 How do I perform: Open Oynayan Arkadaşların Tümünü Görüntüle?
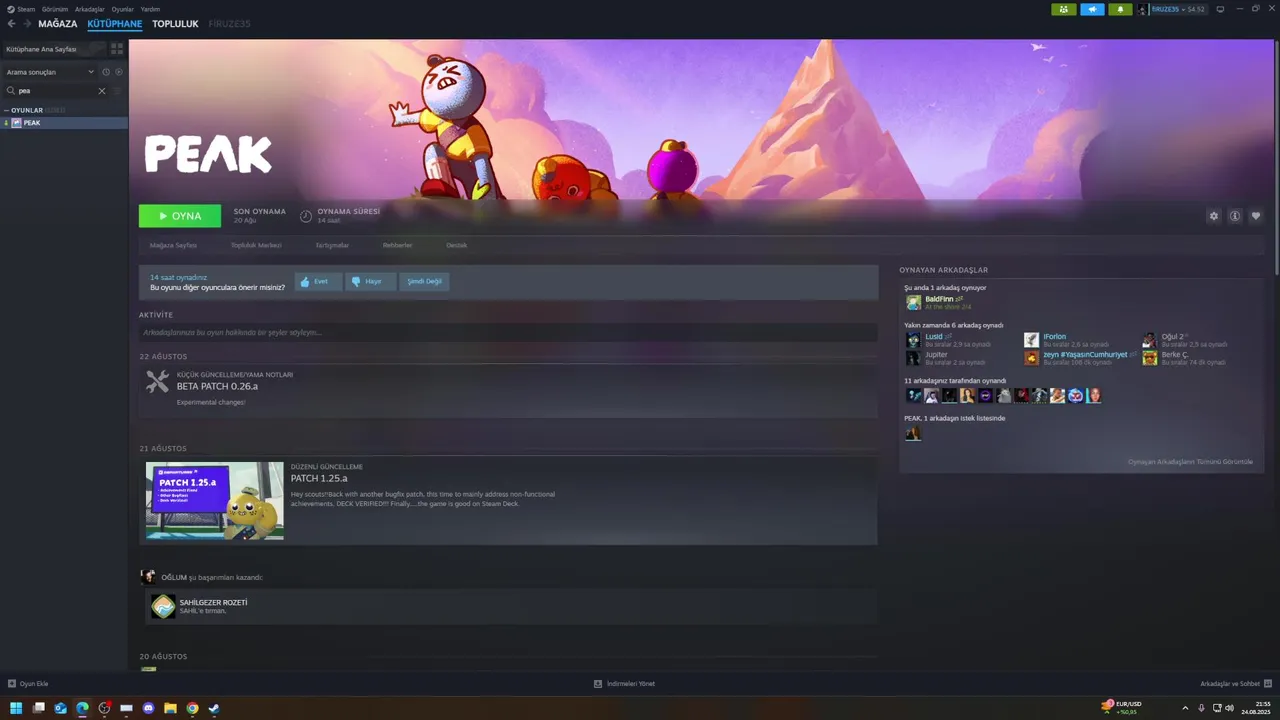click(1190, 462)
